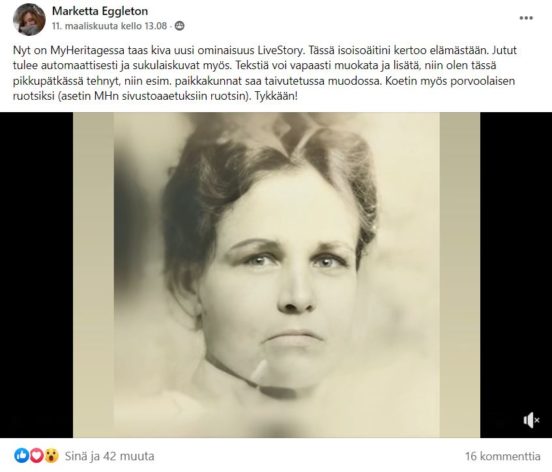Click the word "MyHeritagessa" in the post
This screenshot has width=552, height=472.
click(x=87, y=50)
